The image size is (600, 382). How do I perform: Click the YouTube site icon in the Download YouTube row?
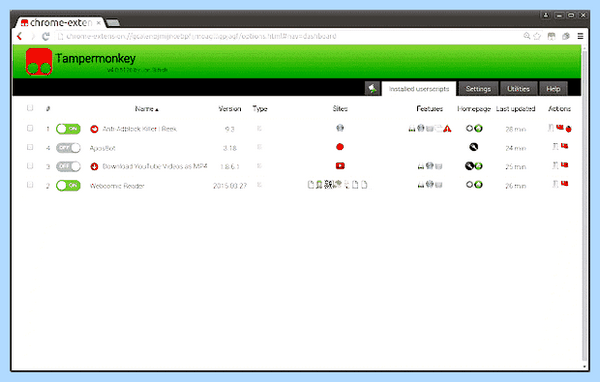pyautogui.click(x=340, y=166)
